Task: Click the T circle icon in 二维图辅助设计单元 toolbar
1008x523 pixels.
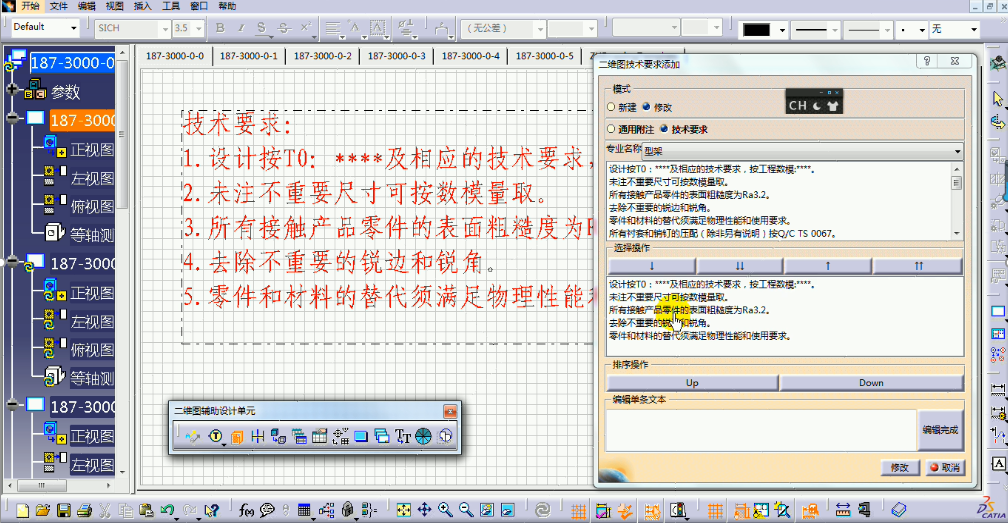Action: click(216, 437)
